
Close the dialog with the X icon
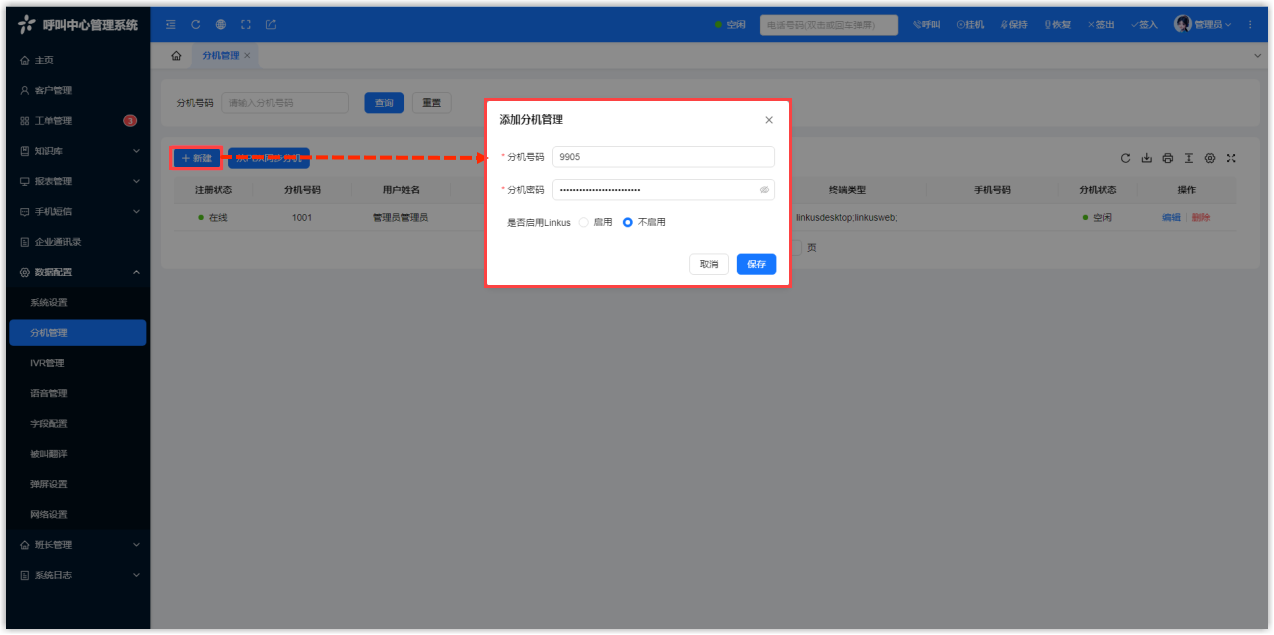[768, 120]
